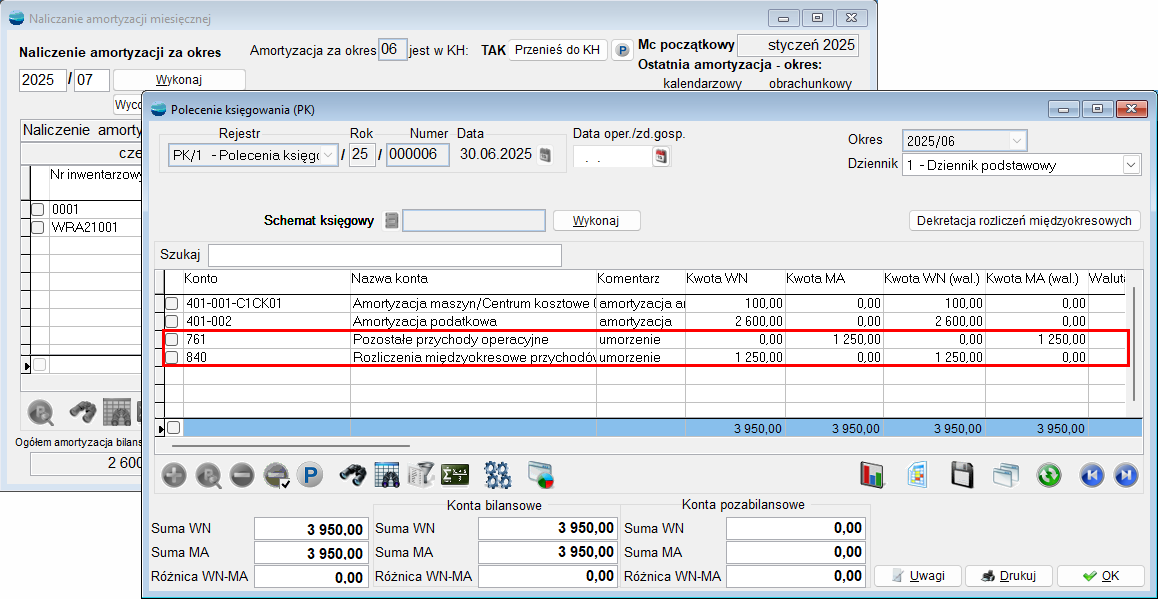The width and height of the screenshot is (1158, 599).
Task: Click the binoculars search icon in toolbar
Action: coord(352,474)
